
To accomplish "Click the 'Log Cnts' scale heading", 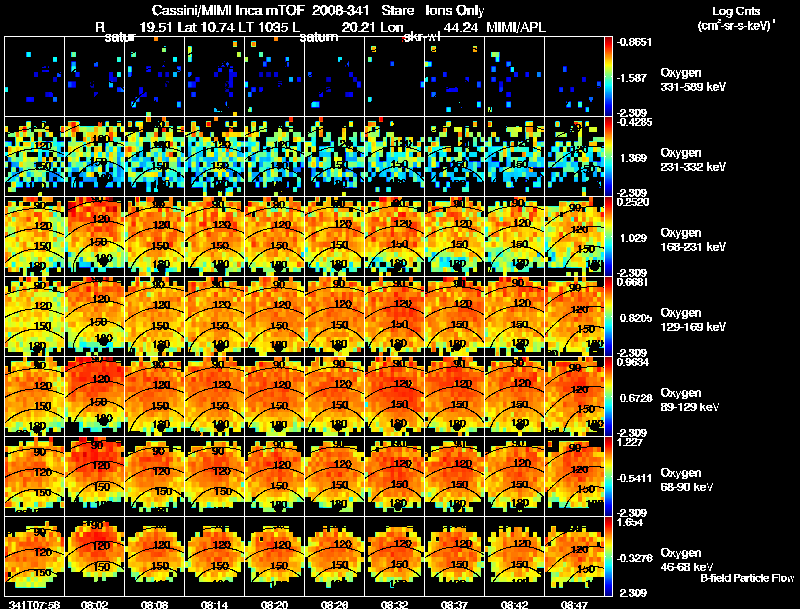I will [736, 11].
